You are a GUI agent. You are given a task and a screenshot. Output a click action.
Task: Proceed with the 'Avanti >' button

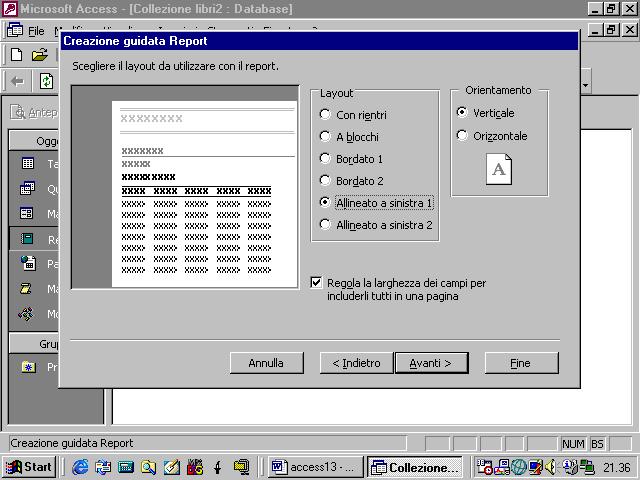pos(431,363)
